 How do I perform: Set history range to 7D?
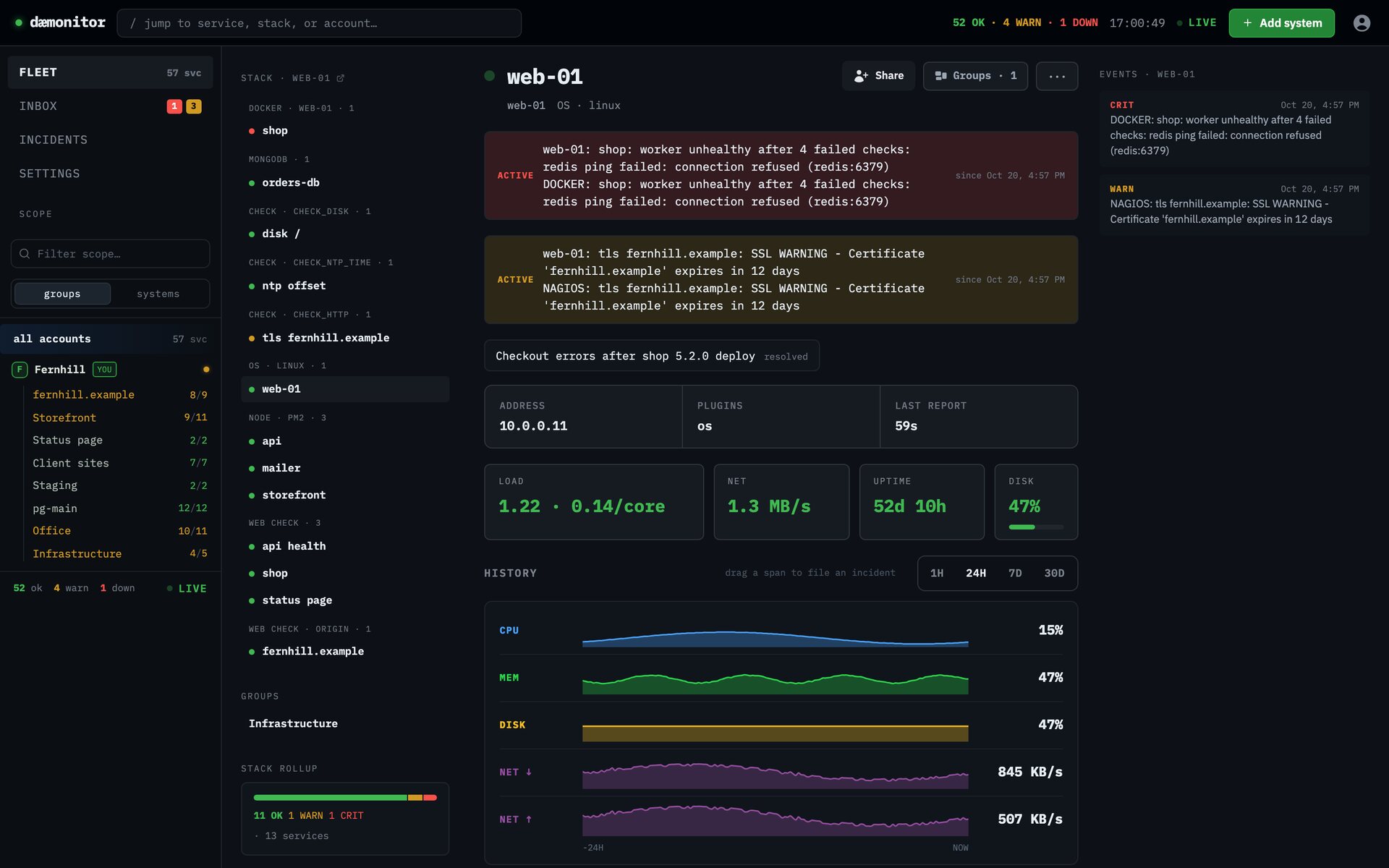(x=1015, y=573)
